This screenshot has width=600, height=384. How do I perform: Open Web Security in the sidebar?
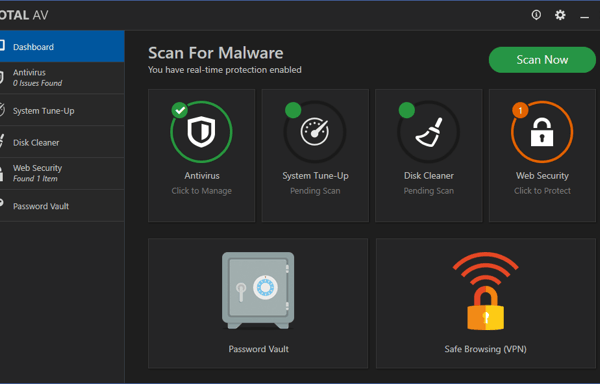pos(62,174)
